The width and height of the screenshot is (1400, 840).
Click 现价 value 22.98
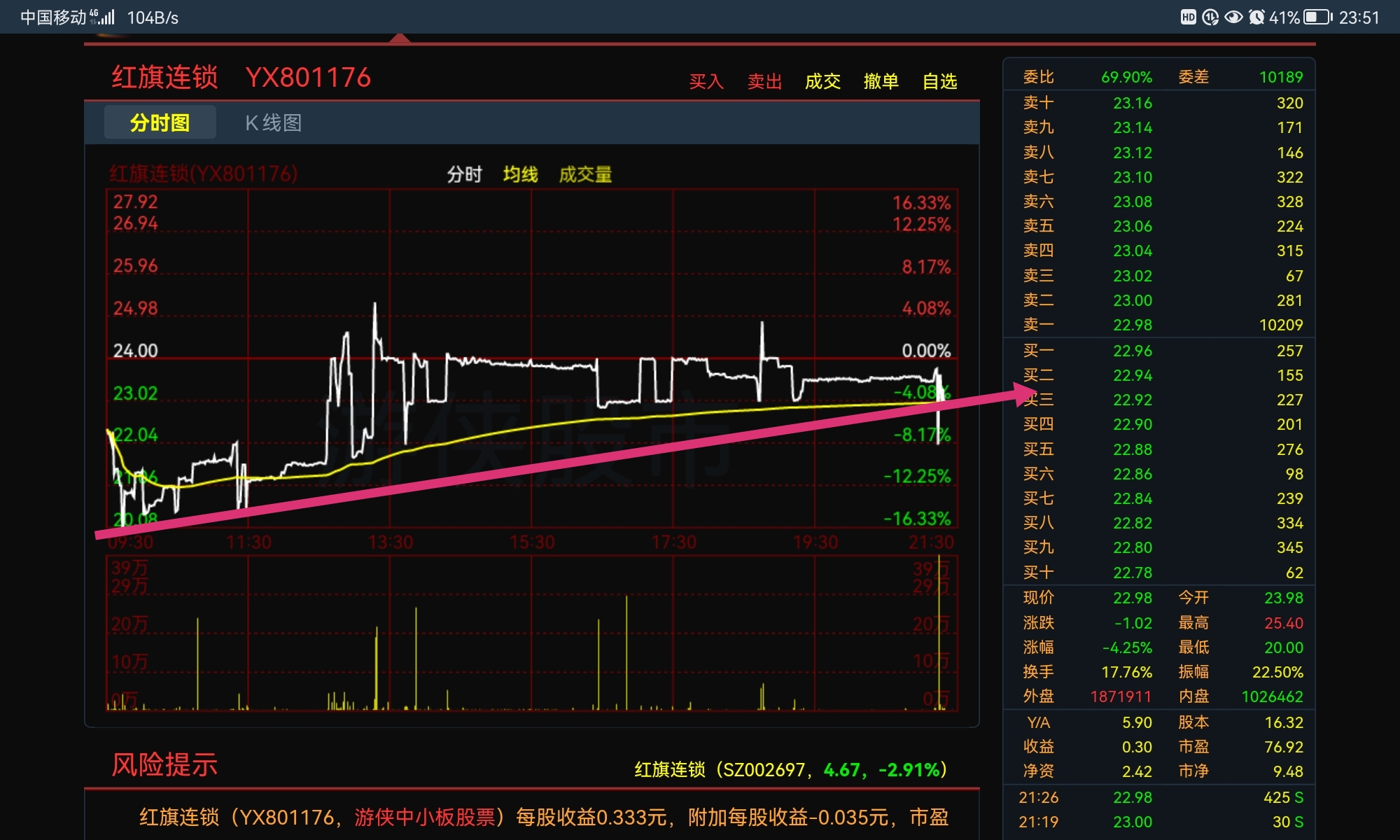pos(1132,598)
